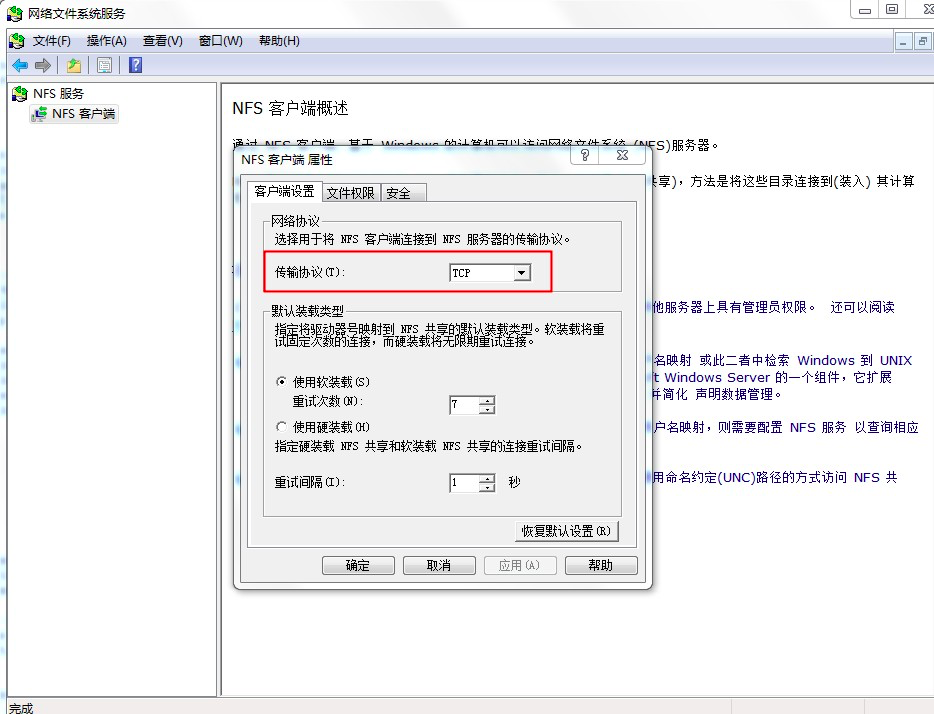
Task: Click the 帮助 button in the dialog
Action: (x=601, y=565)
